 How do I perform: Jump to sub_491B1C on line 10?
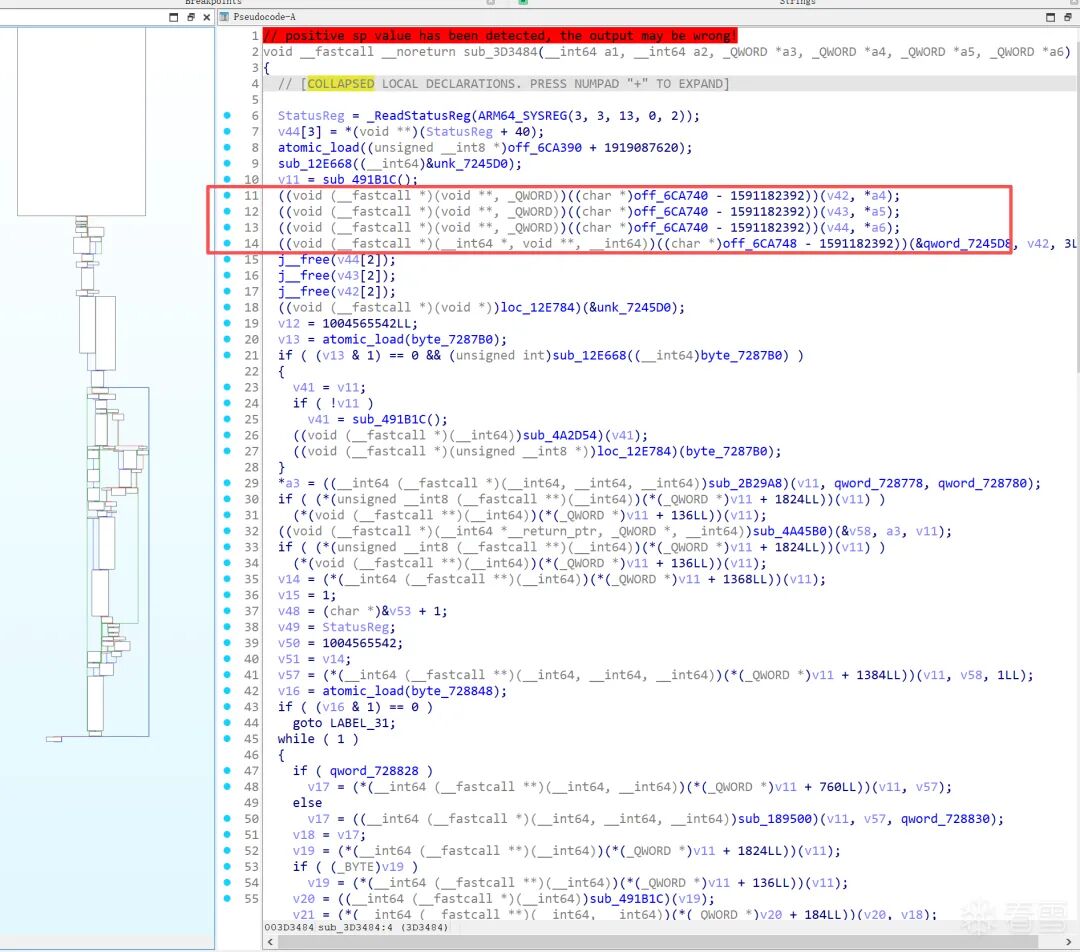click(360, 180)
